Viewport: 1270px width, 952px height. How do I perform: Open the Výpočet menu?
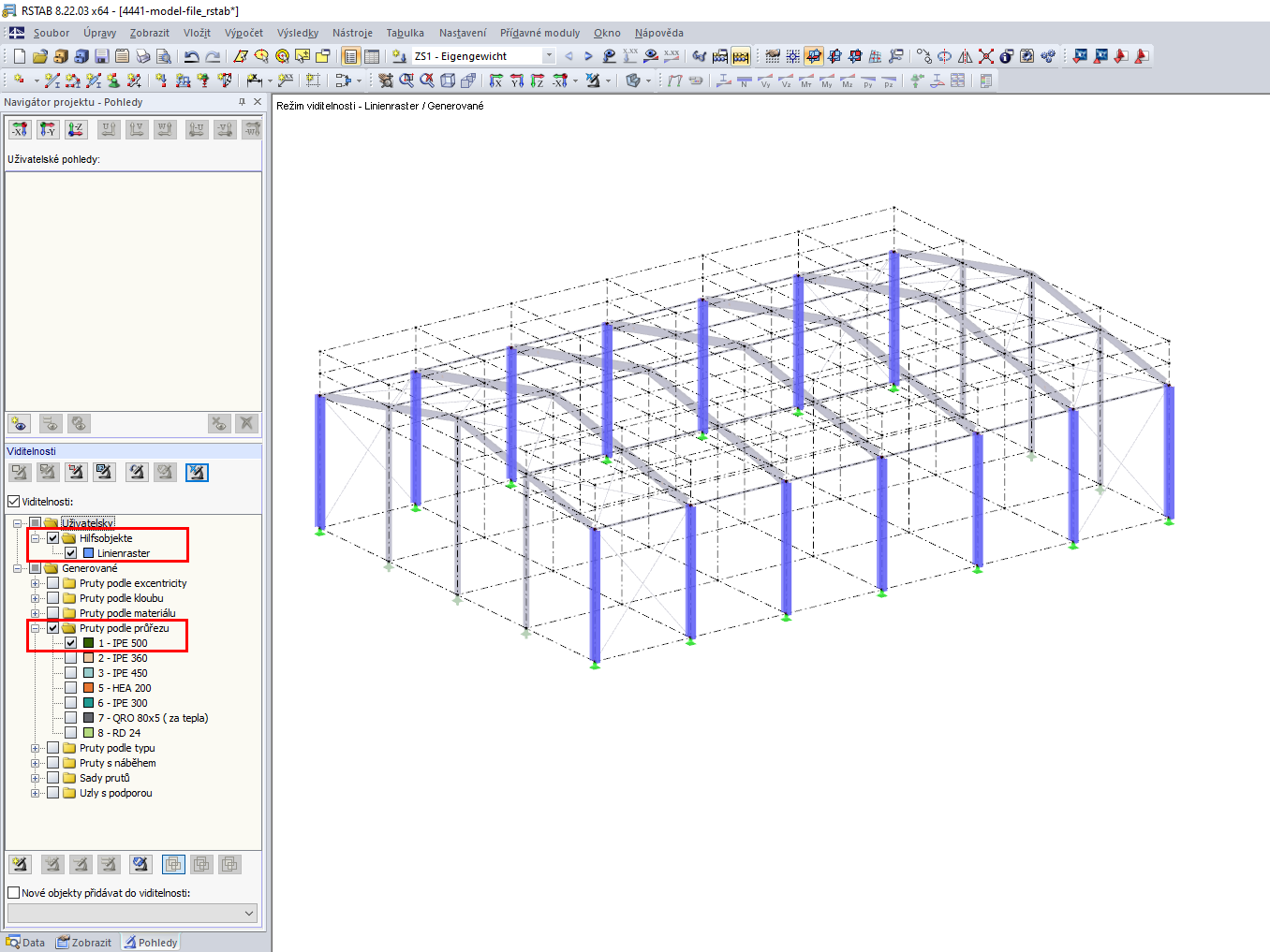[244, 33]
